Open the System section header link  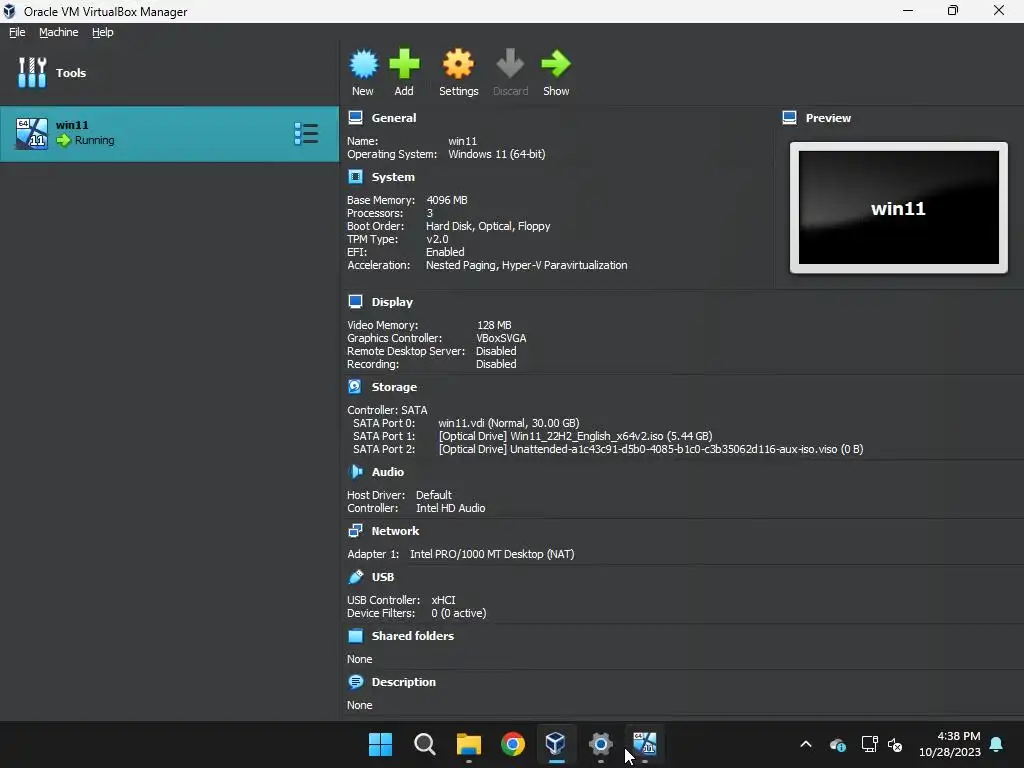pyautogui.click(x=393, y=177)
